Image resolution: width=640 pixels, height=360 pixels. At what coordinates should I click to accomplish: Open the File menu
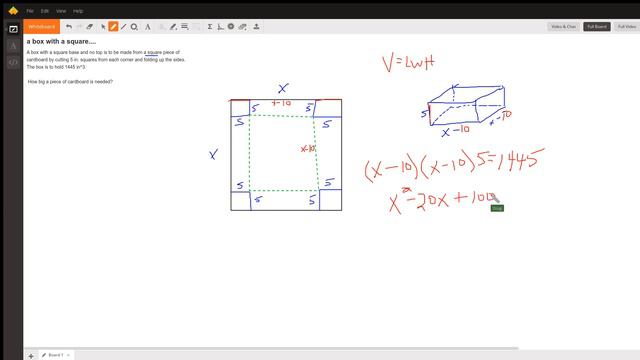click(x=30, y=11)
